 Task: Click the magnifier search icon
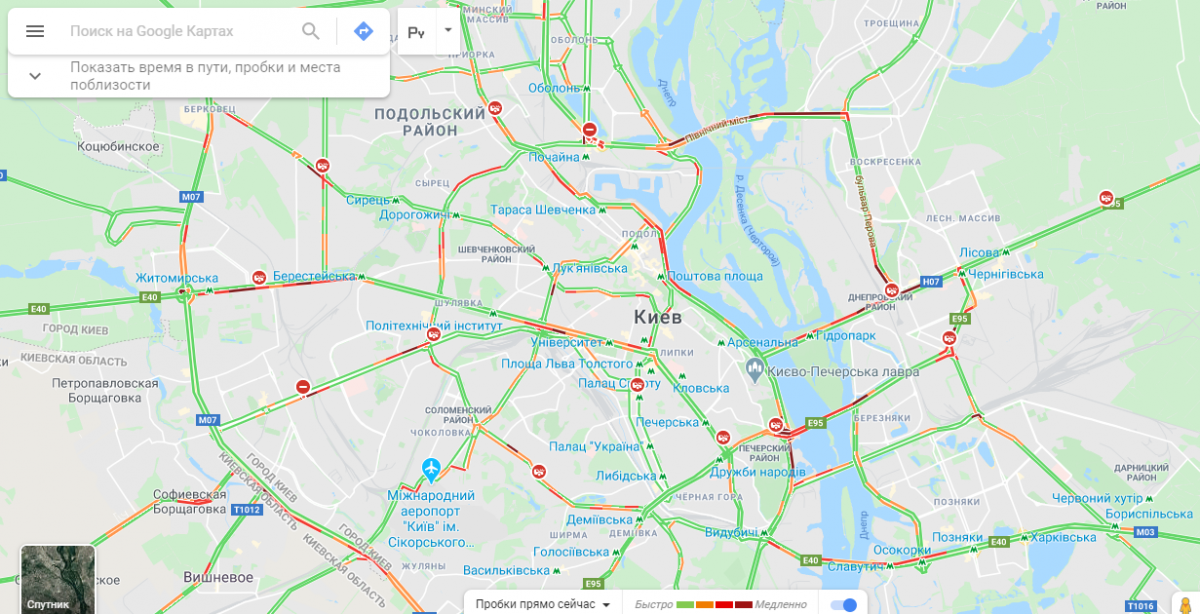311,31
